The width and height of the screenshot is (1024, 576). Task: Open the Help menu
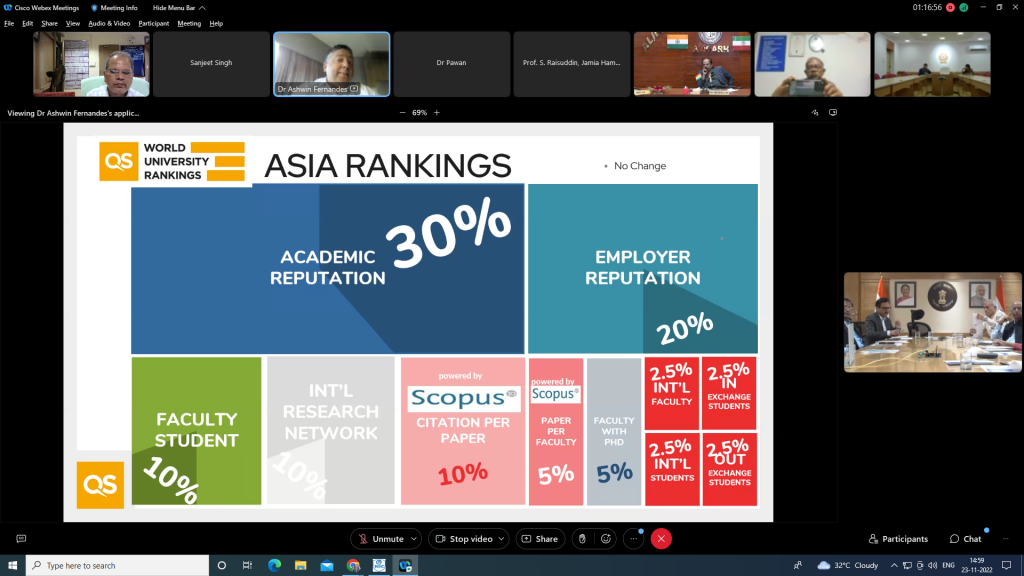pos(216,24)
